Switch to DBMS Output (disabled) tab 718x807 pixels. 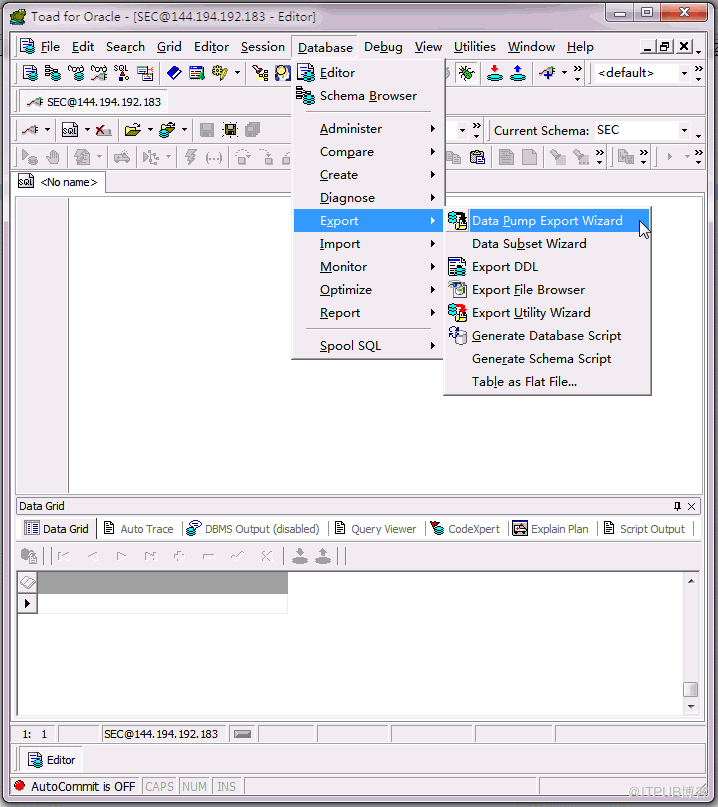coord(253,529)
